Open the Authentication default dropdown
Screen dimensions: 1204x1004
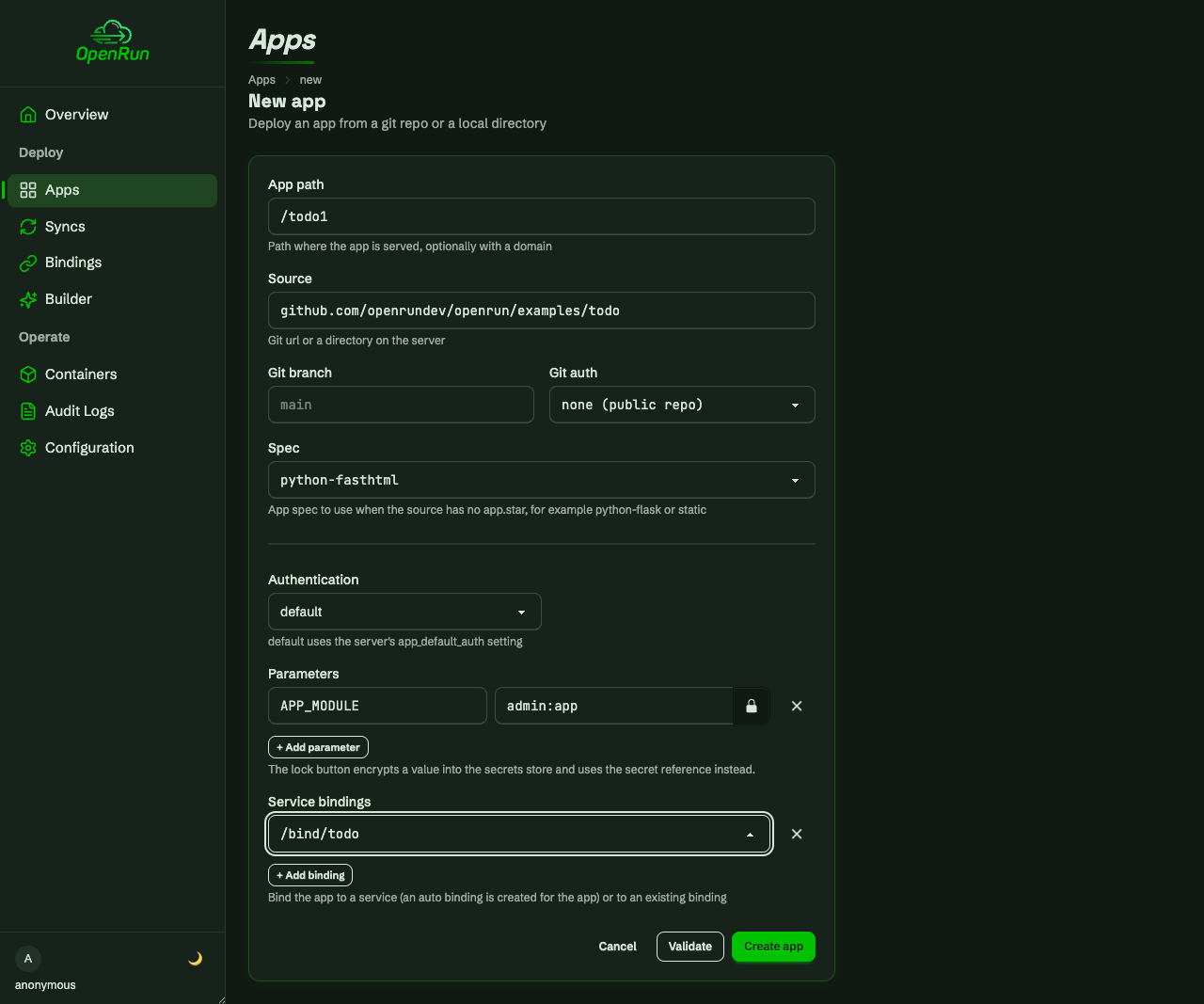click(404, 612)
